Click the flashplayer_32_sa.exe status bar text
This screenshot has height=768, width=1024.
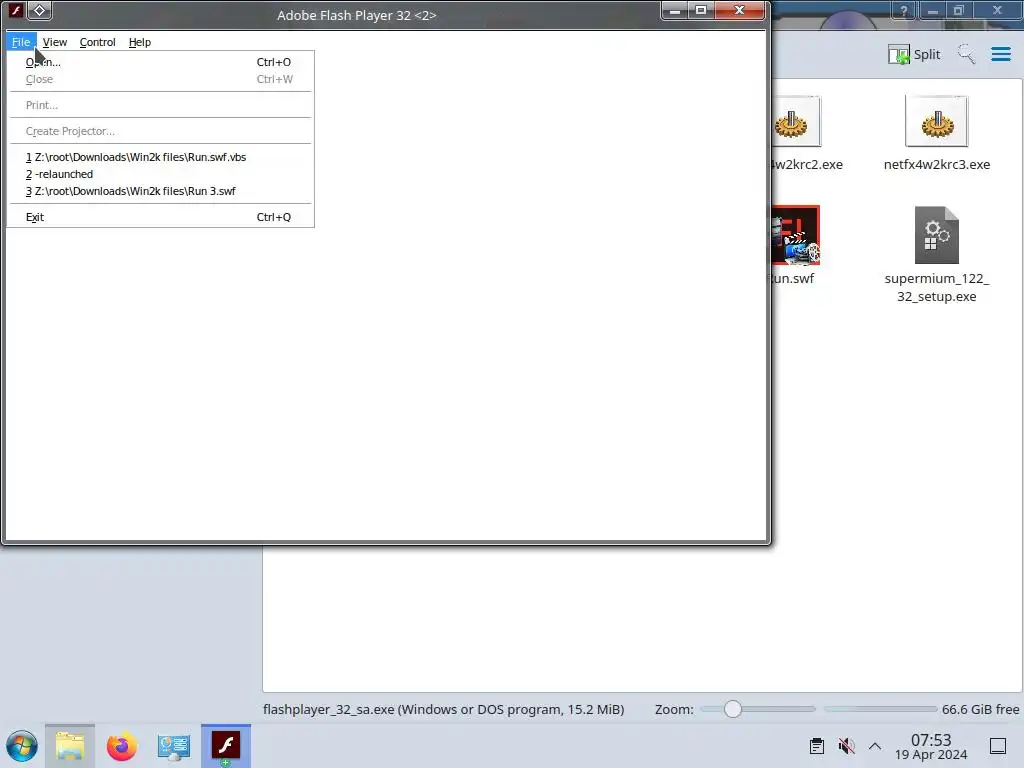tap(443, 709)
